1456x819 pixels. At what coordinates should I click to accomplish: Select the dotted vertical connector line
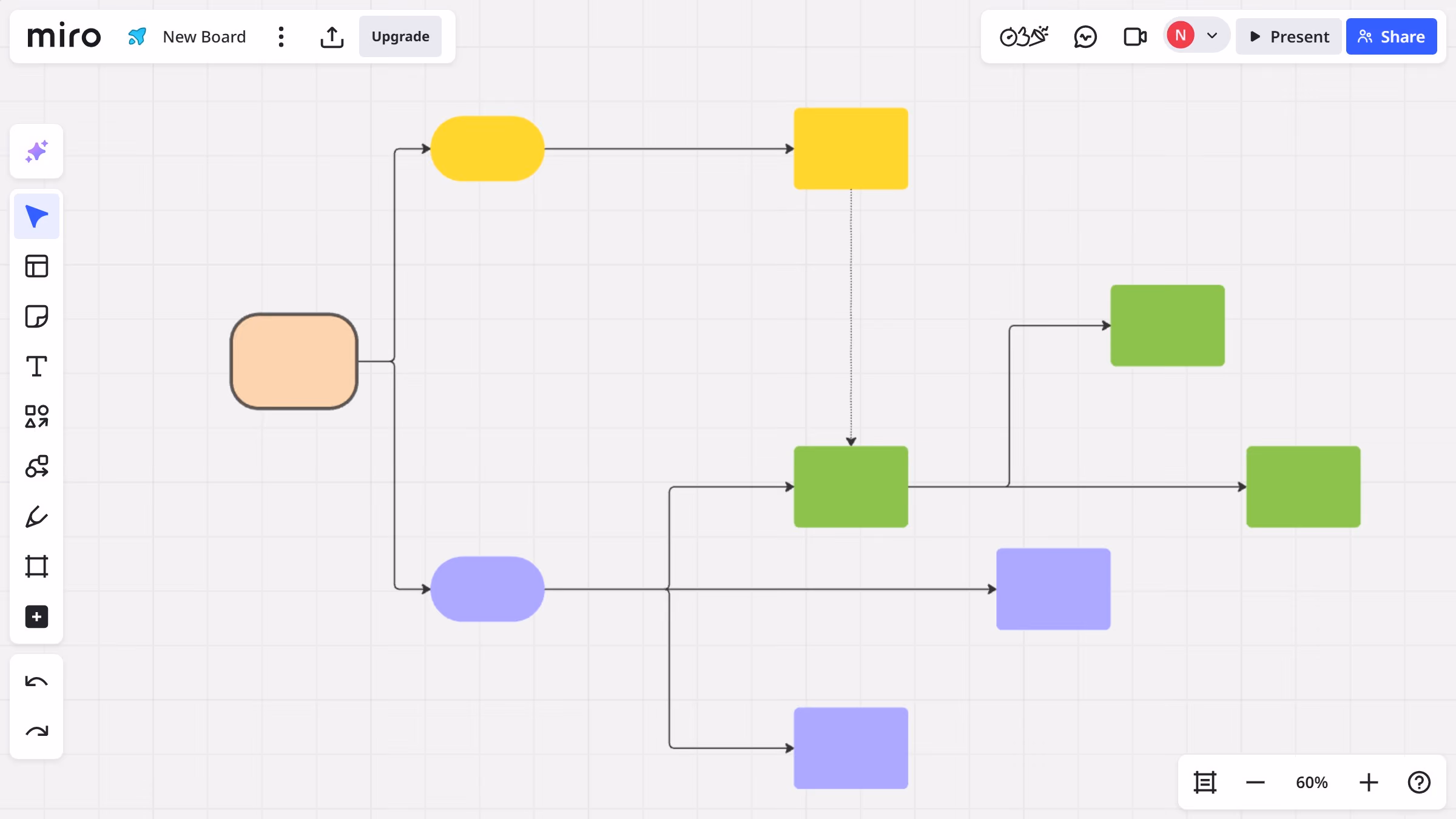pyautogui.click(x=851, y=317)
